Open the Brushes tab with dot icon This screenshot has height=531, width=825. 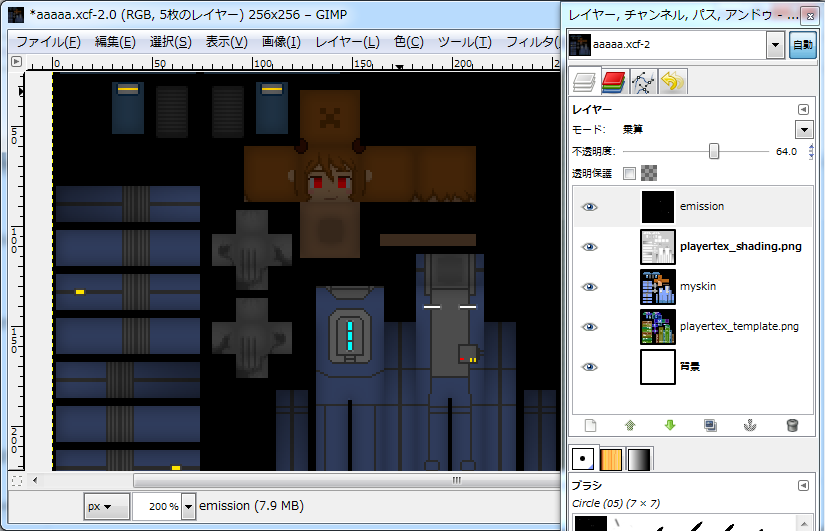click(582, 459)
